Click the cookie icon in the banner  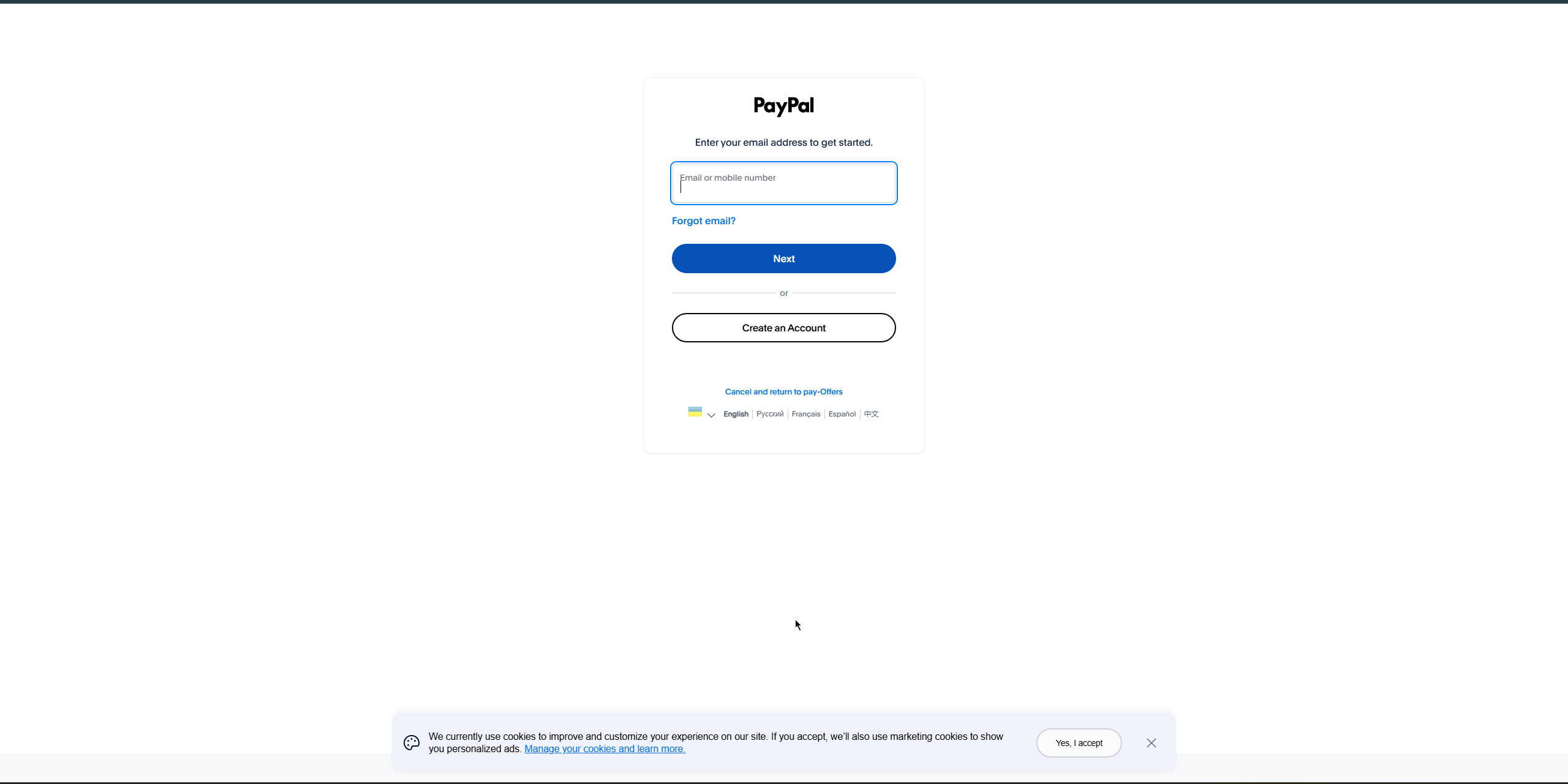point(412,743)
